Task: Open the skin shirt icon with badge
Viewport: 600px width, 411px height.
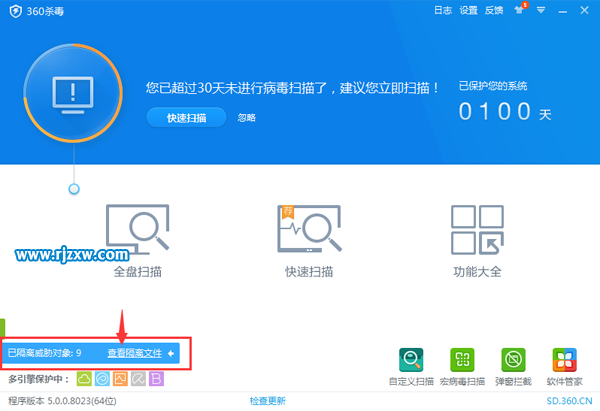Action: tap(520, 9)
